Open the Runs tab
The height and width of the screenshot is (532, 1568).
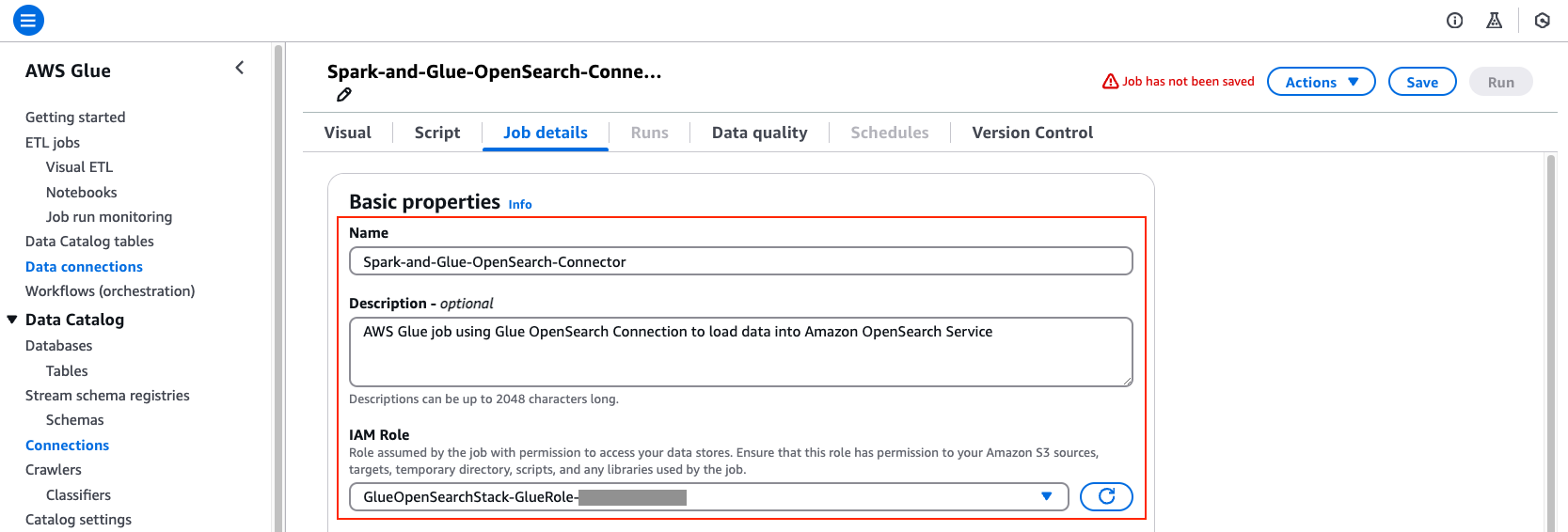pyautogui.click(x=649, y=133)
